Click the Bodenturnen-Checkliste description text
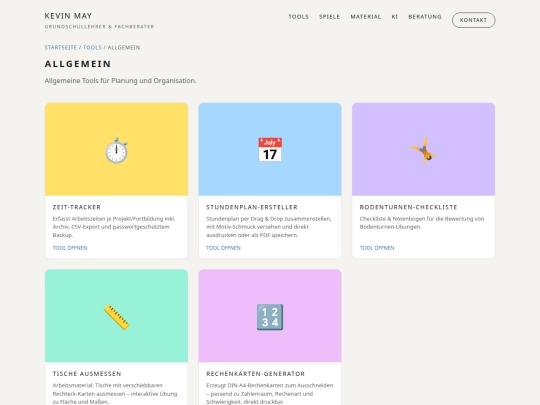The width and height of the screenshot is (540, 405). pyautogui.click(x=422, y=223)
